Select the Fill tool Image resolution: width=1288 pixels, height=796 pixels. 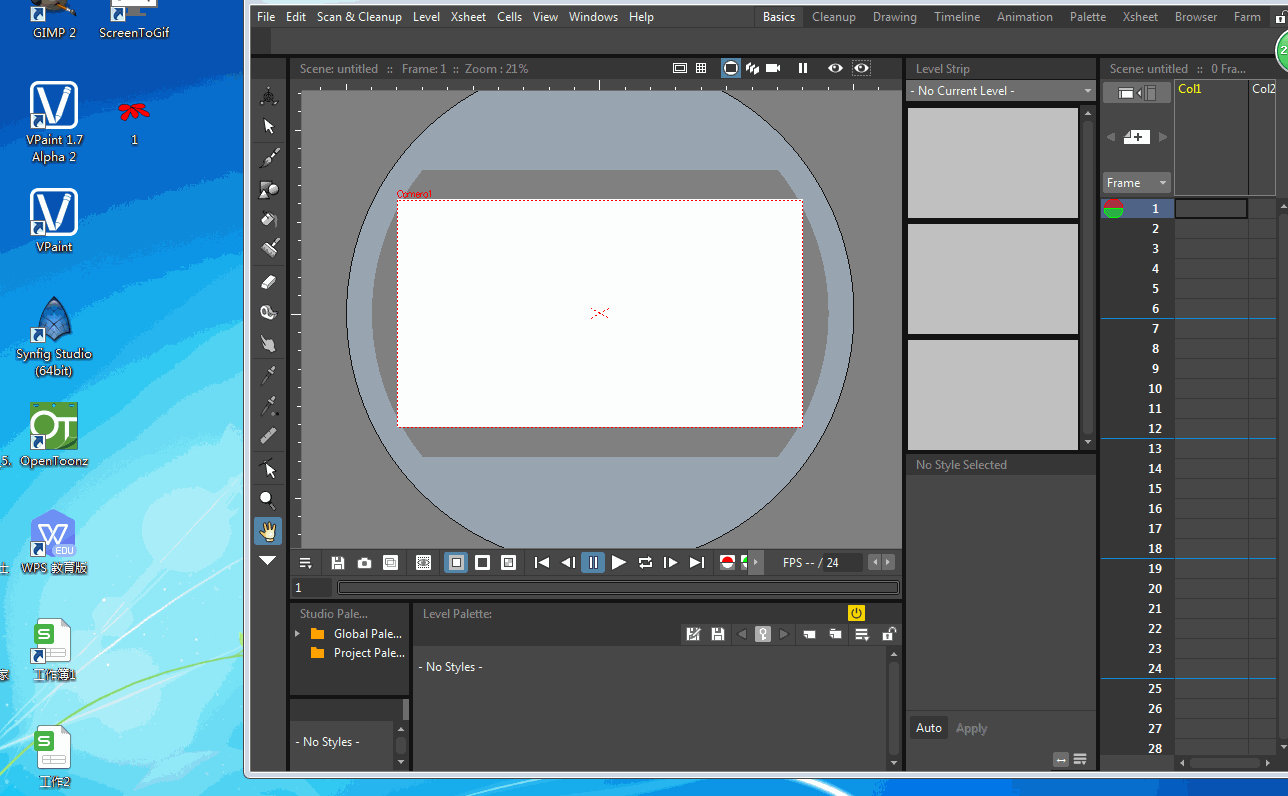tap(268, 220)
